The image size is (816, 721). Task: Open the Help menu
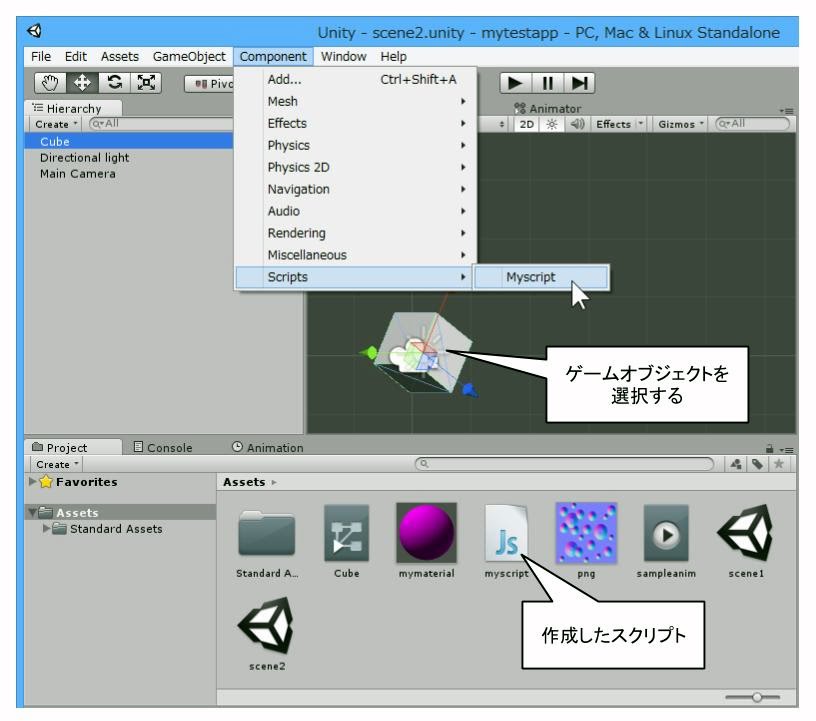point(393,56)
